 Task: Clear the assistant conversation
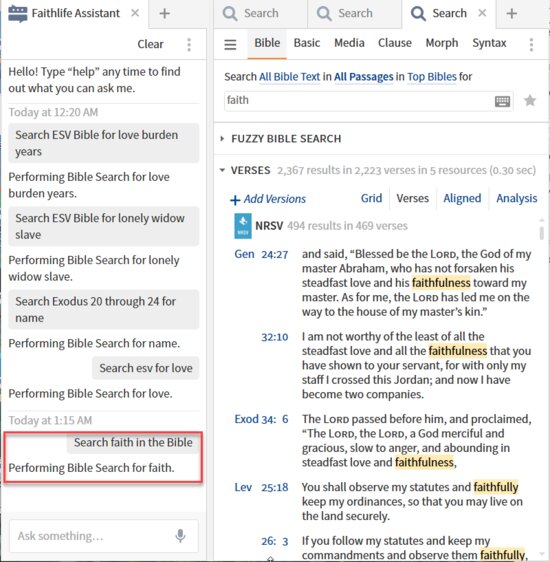pyautogui.click(x=150, y=44)
